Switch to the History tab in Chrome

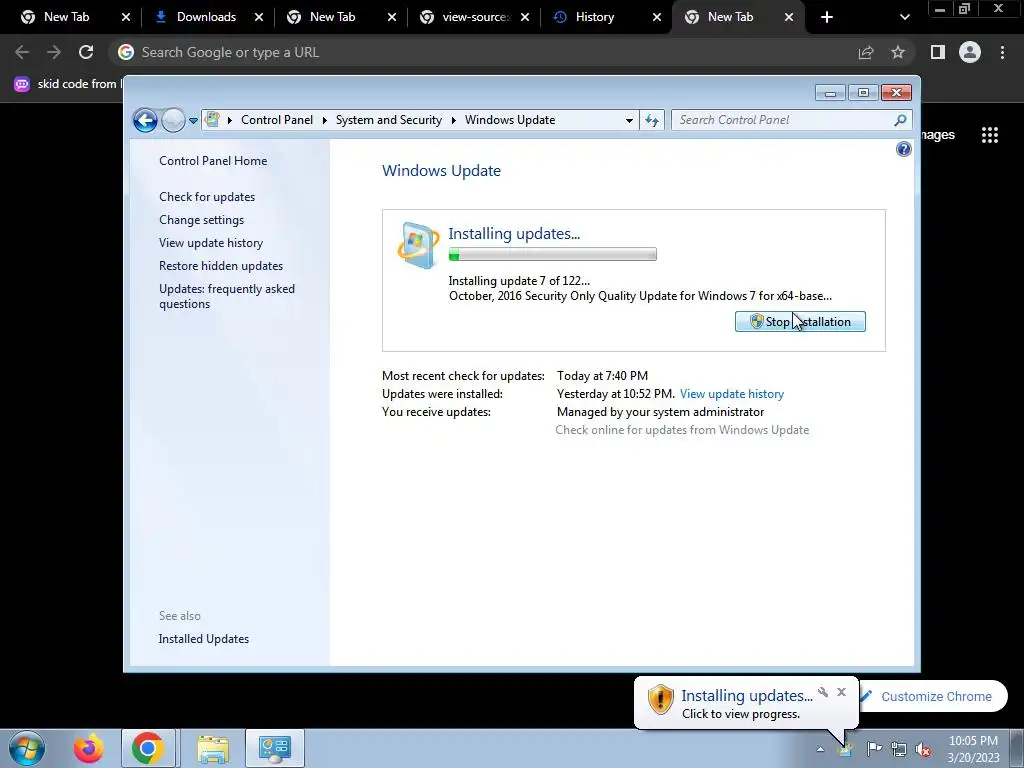(x=595, y=17)
